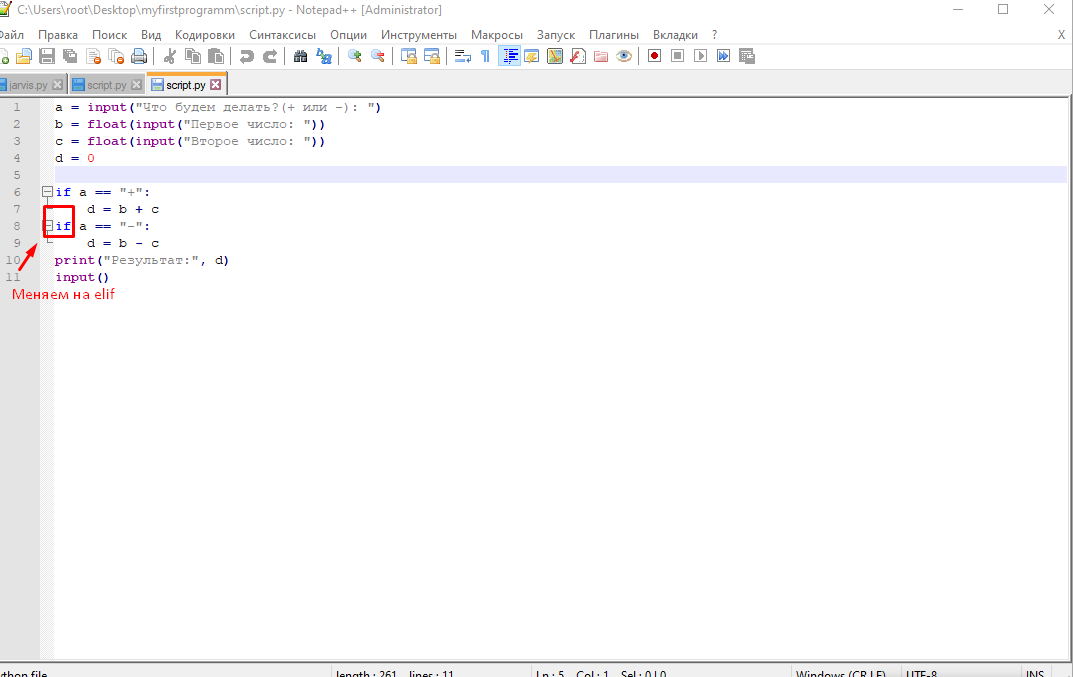Open the Кодировки menu
1073x677 pixels.
pyautogui.click(x=205, y=35)
